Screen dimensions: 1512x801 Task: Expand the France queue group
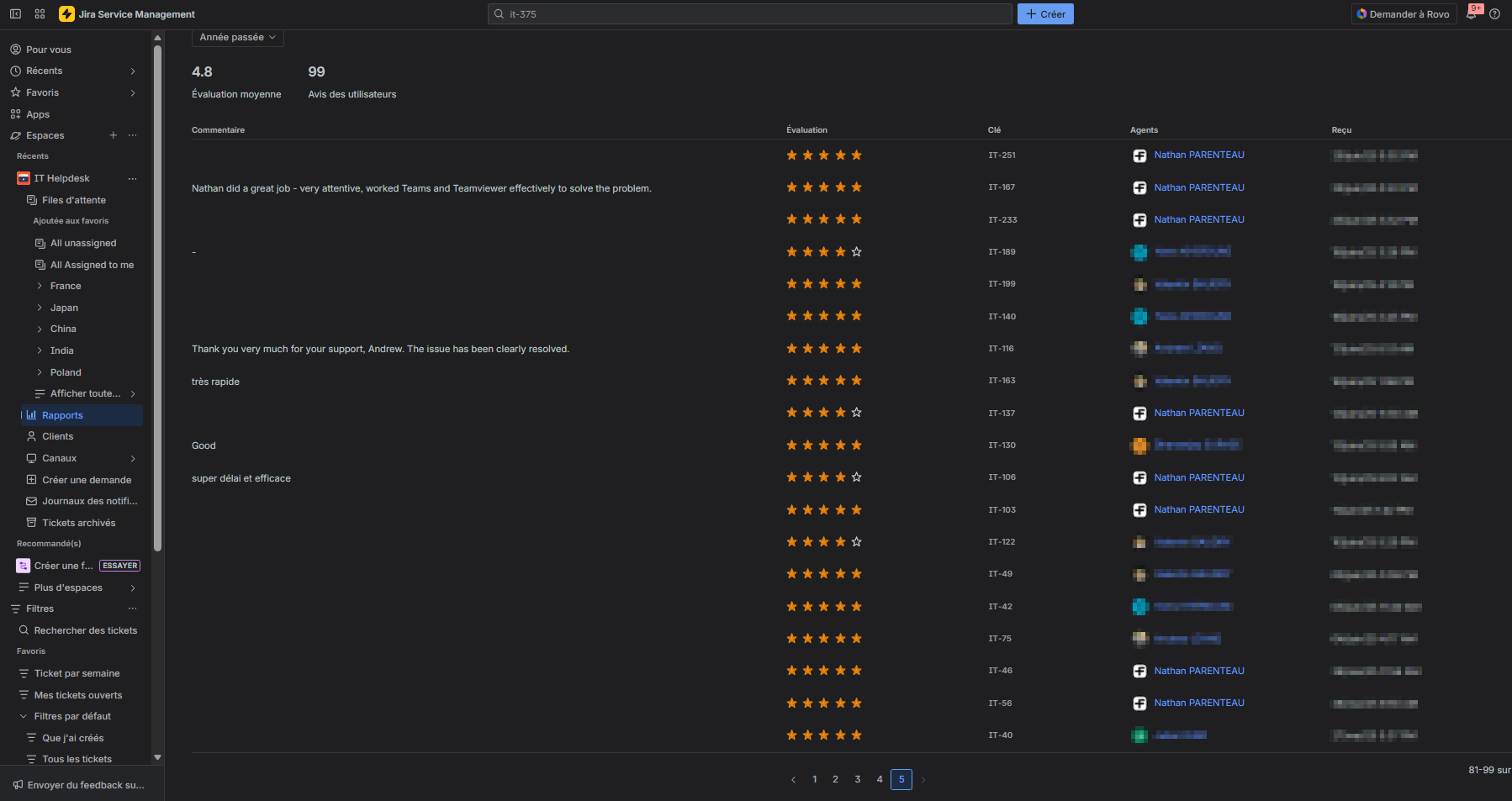[40, 286]
